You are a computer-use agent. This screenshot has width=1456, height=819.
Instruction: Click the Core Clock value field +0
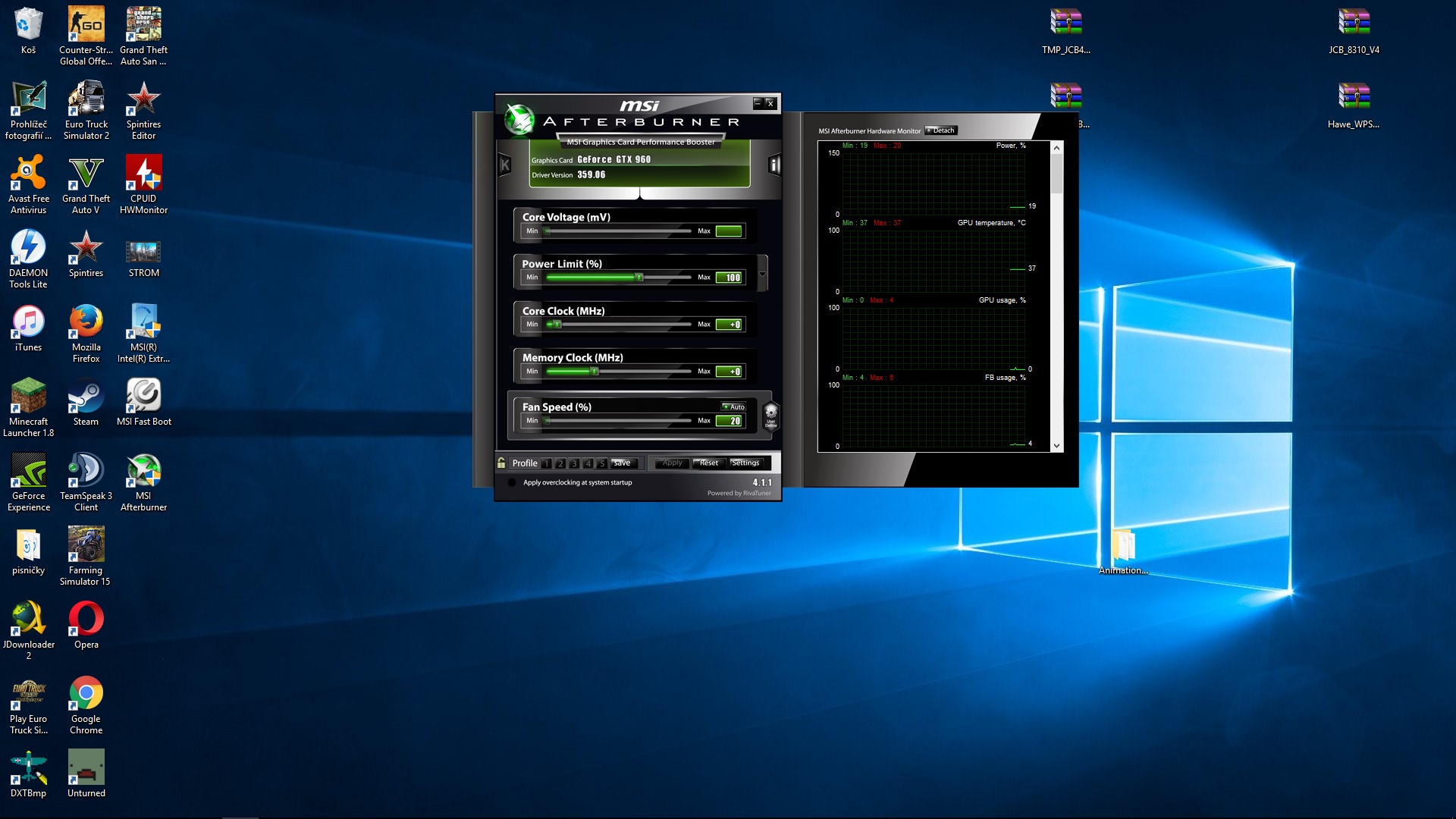coord(729,325)
